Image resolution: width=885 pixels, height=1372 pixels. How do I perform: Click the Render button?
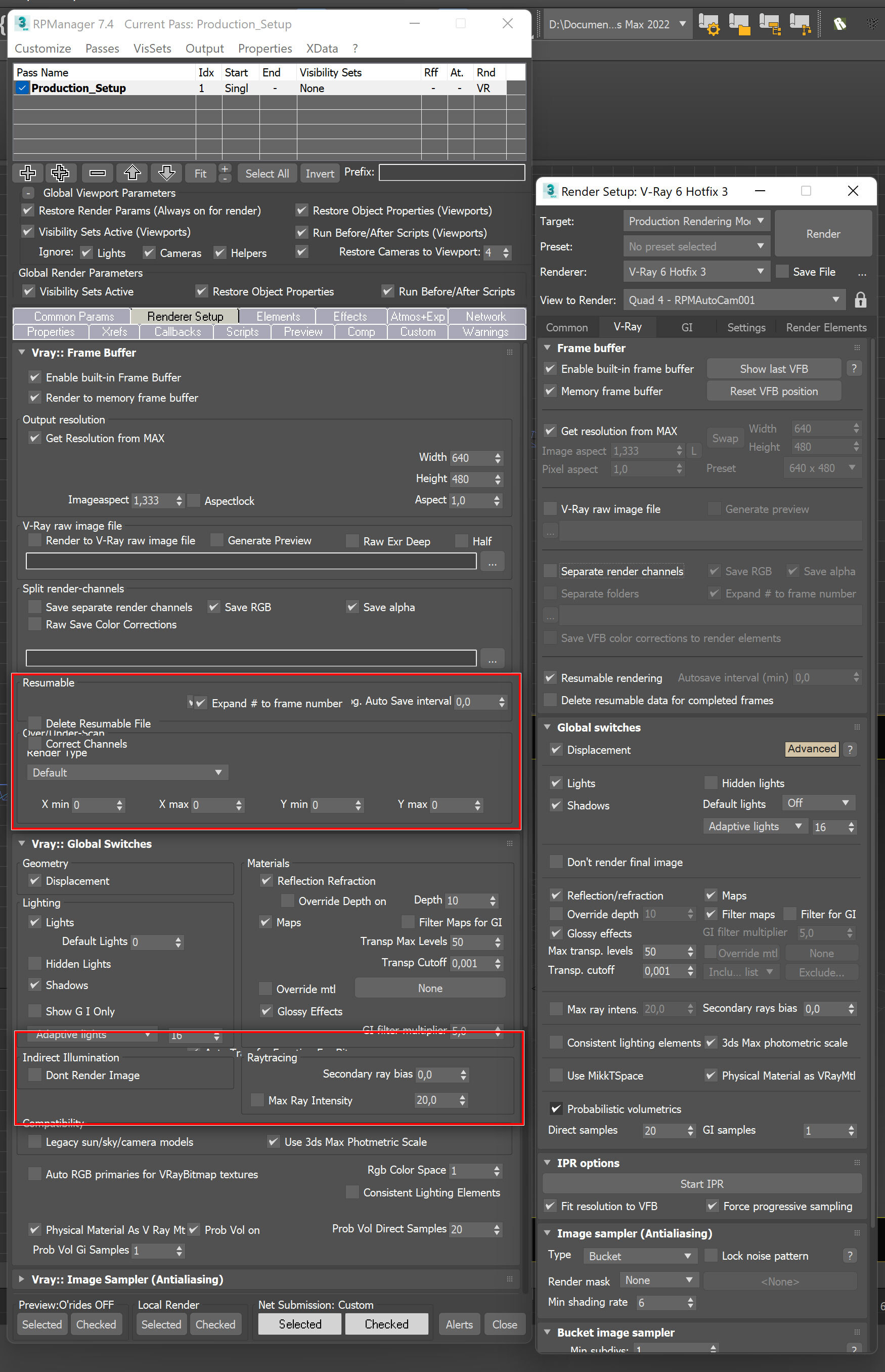click(x=823, y=234)
